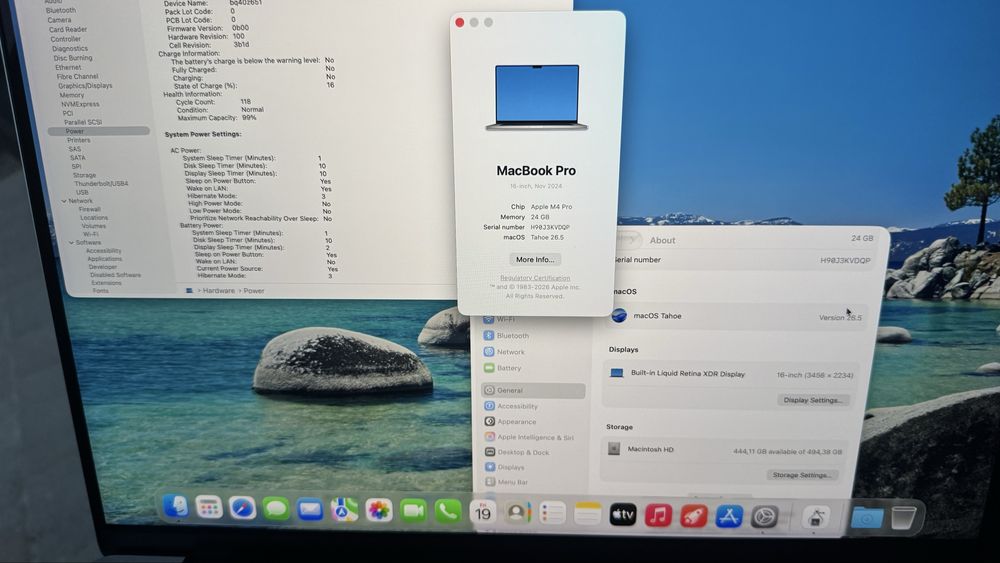Viewport: 1000px width, 563px height.
Task: Click the macOS Tahoe icon in About pane
Action: (x=619, y=315)
